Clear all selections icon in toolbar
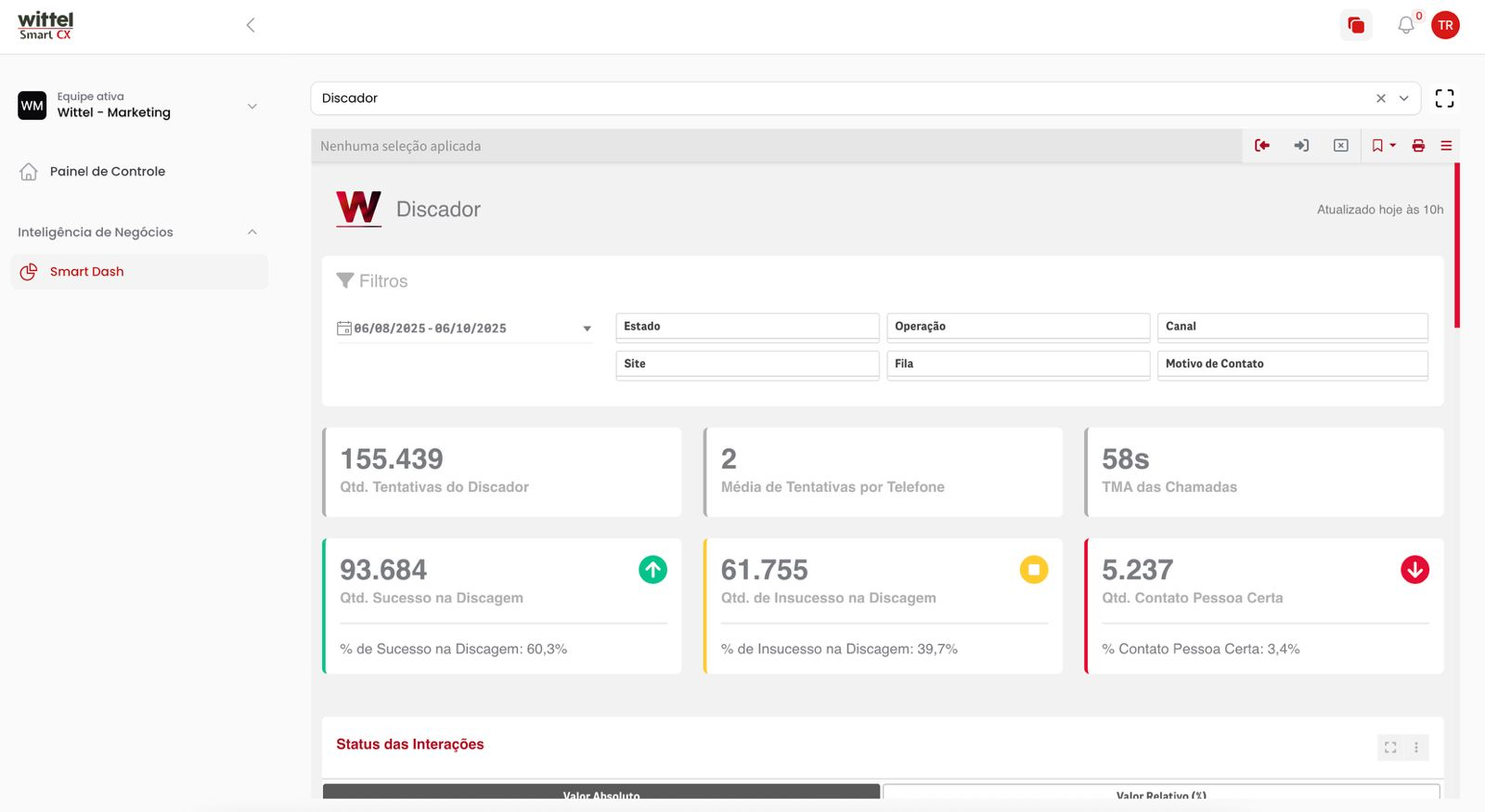The width and height of the screenshot is (1485, 812). pos(1341,146)
